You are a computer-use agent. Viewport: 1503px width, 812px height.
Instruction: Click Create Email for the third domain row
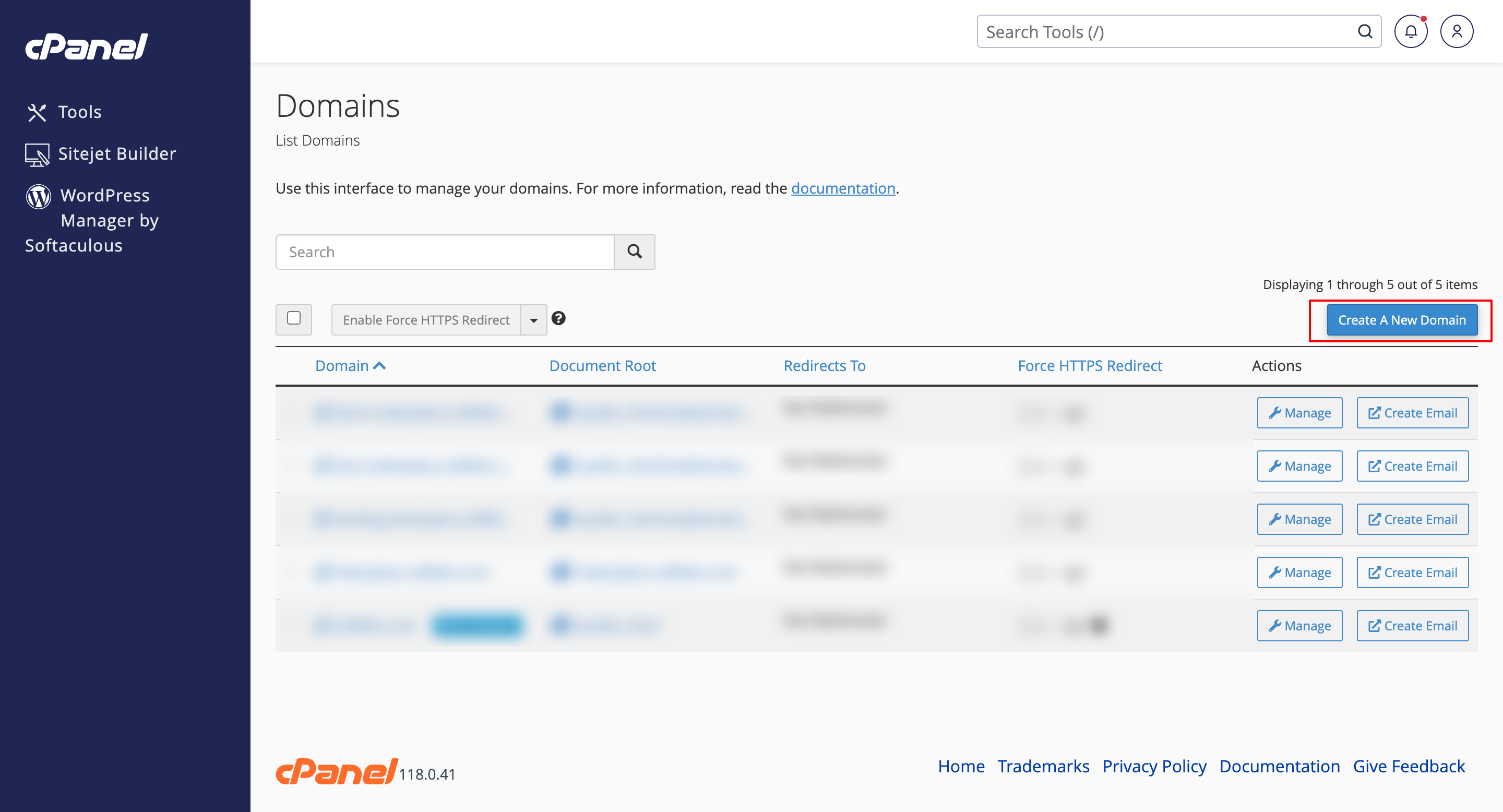[1413, 519]
